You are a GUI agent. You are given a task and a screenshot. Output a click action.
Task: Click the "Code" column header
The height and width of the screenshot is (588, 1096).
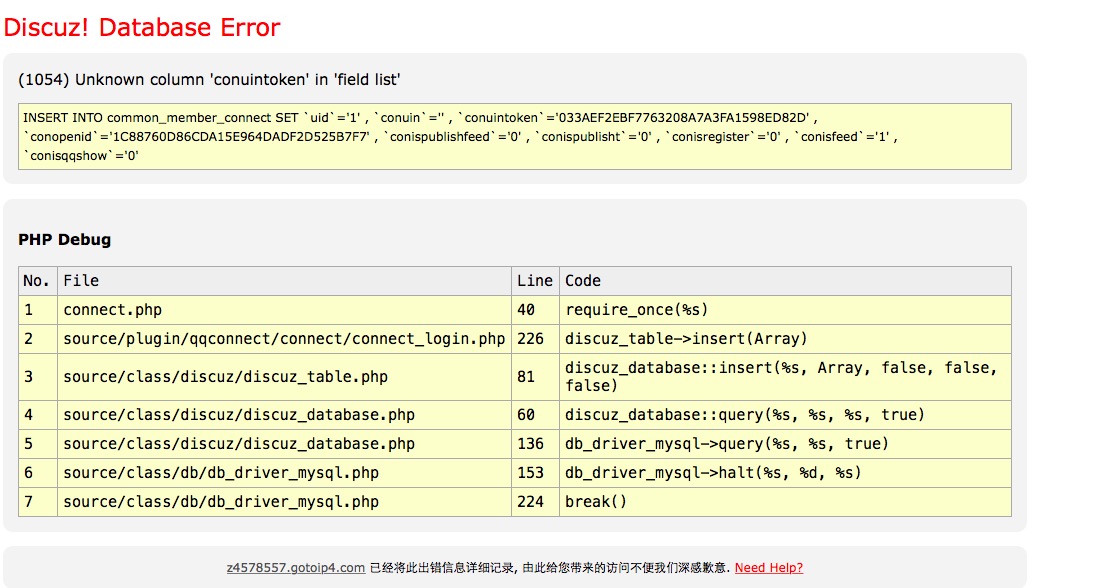point(583,281)
